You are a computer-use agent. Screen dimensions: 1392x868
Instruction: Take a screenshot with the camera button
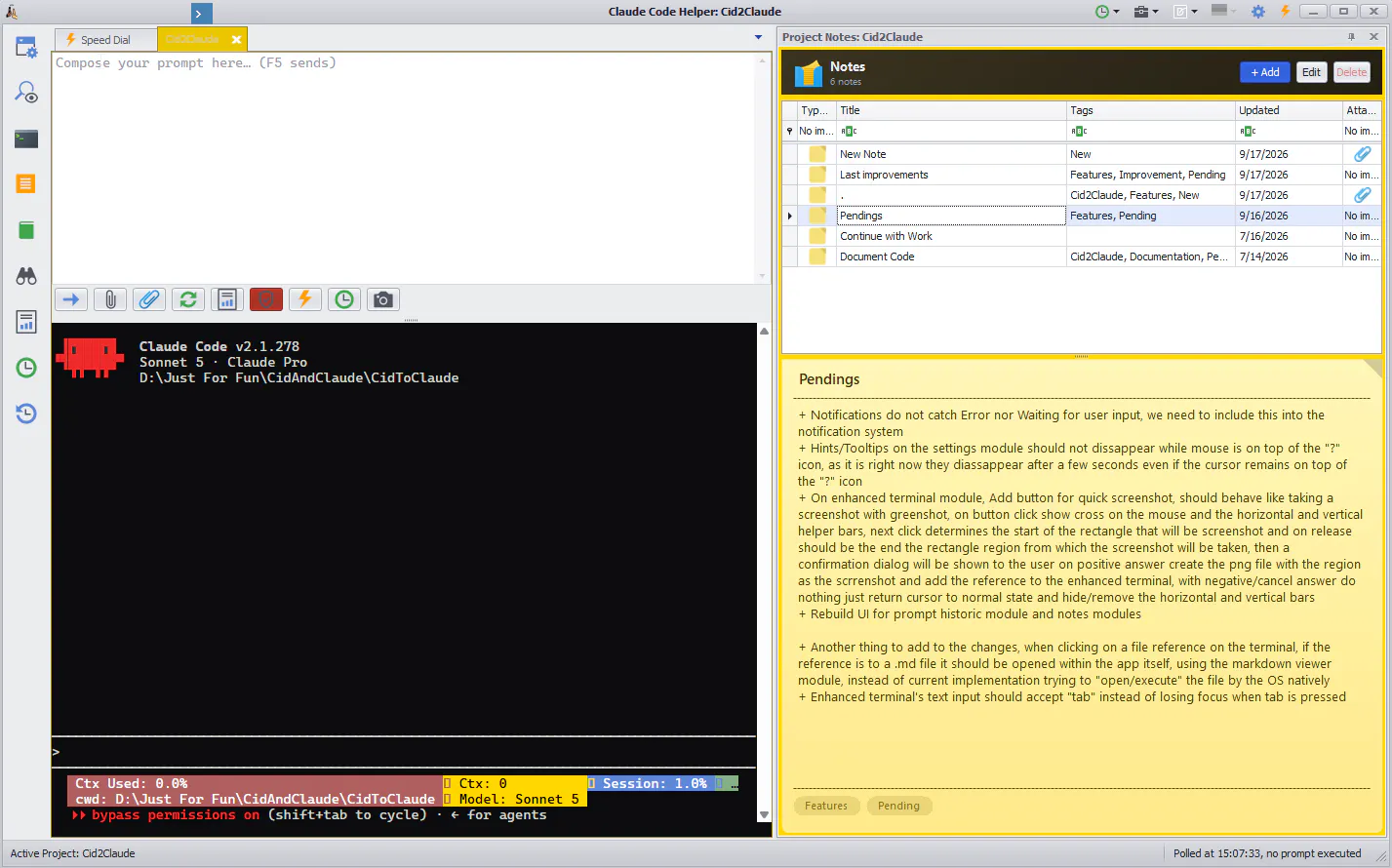[383, 299]
